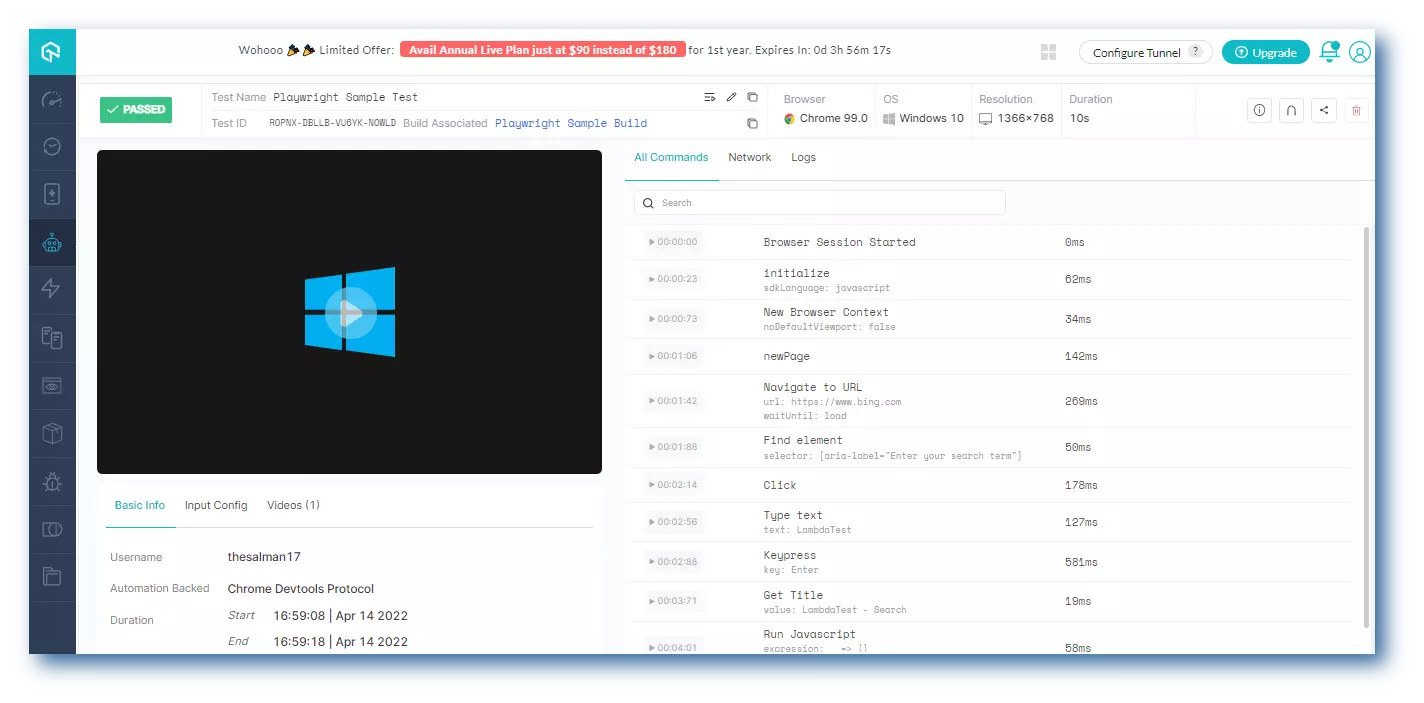The width and height of the screenshot is (1424, 703).
Task: Open the user profile avatar menu
Action: pos(1359,52)
